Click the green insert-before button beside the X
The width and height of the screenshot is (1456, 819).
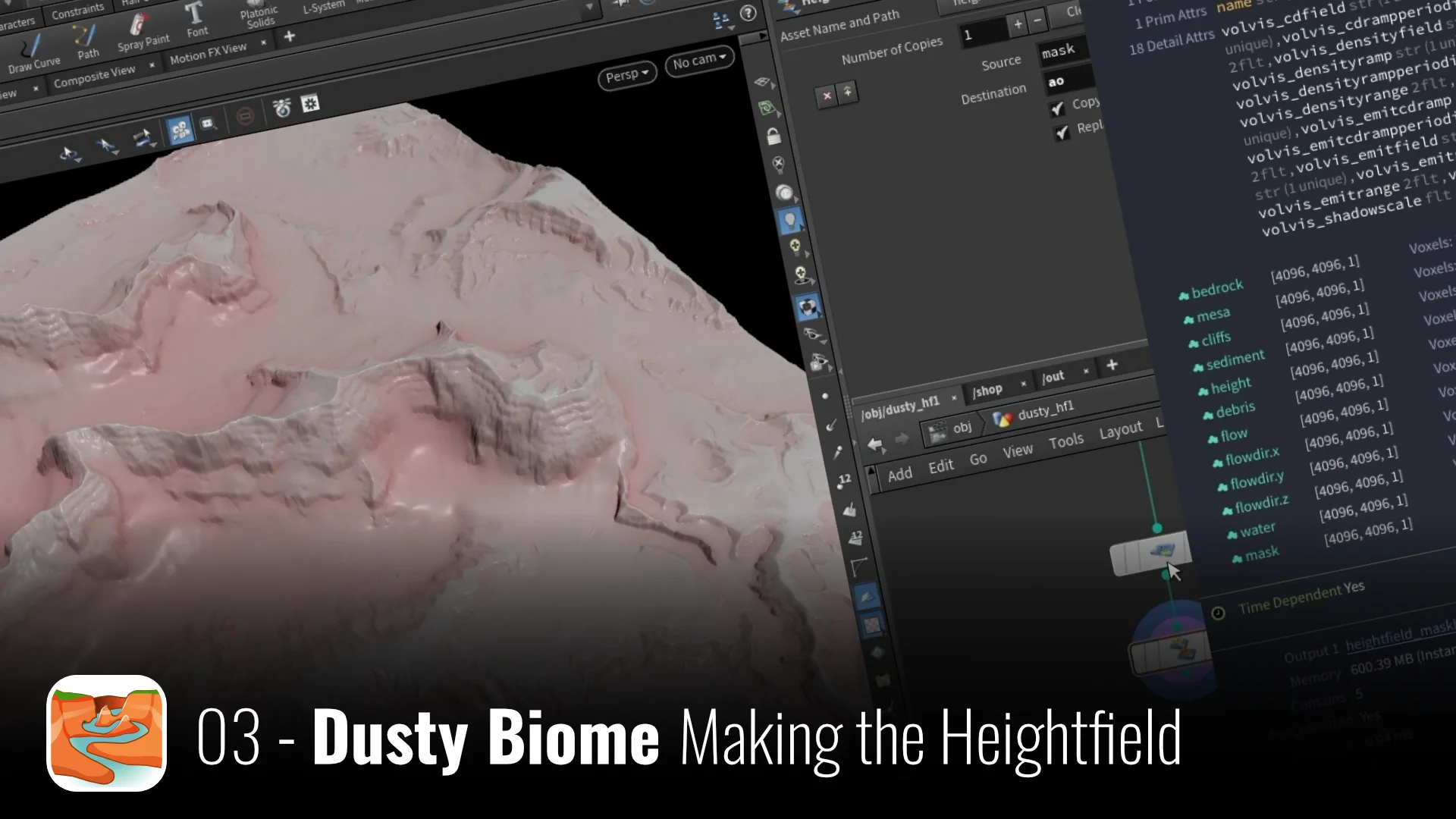pos(848,92)
